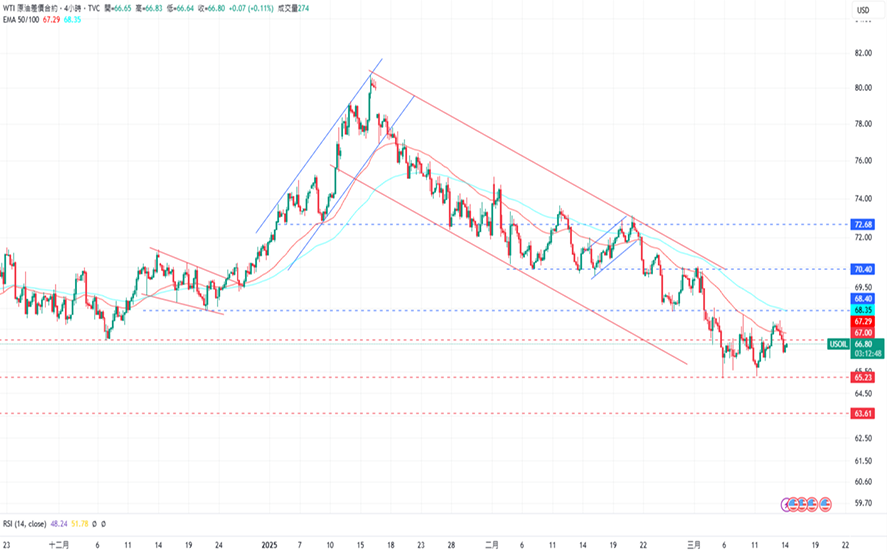
Task: Click the 72.00 price scale tick
Action: click(863, 238)
